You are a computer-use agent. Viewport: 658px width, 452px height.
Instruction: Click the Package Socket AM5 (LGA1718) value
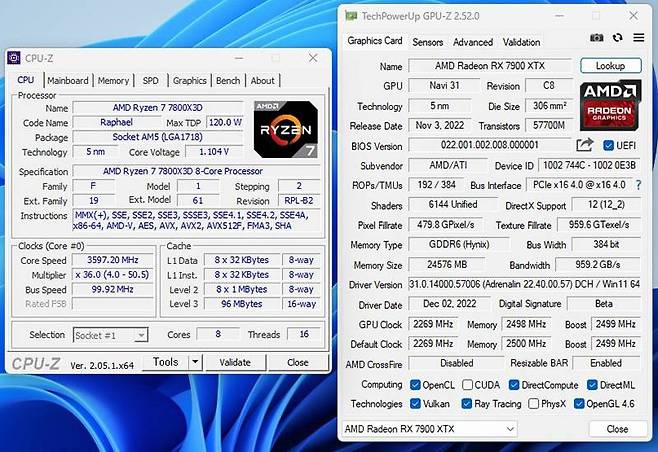pos(158,137)
